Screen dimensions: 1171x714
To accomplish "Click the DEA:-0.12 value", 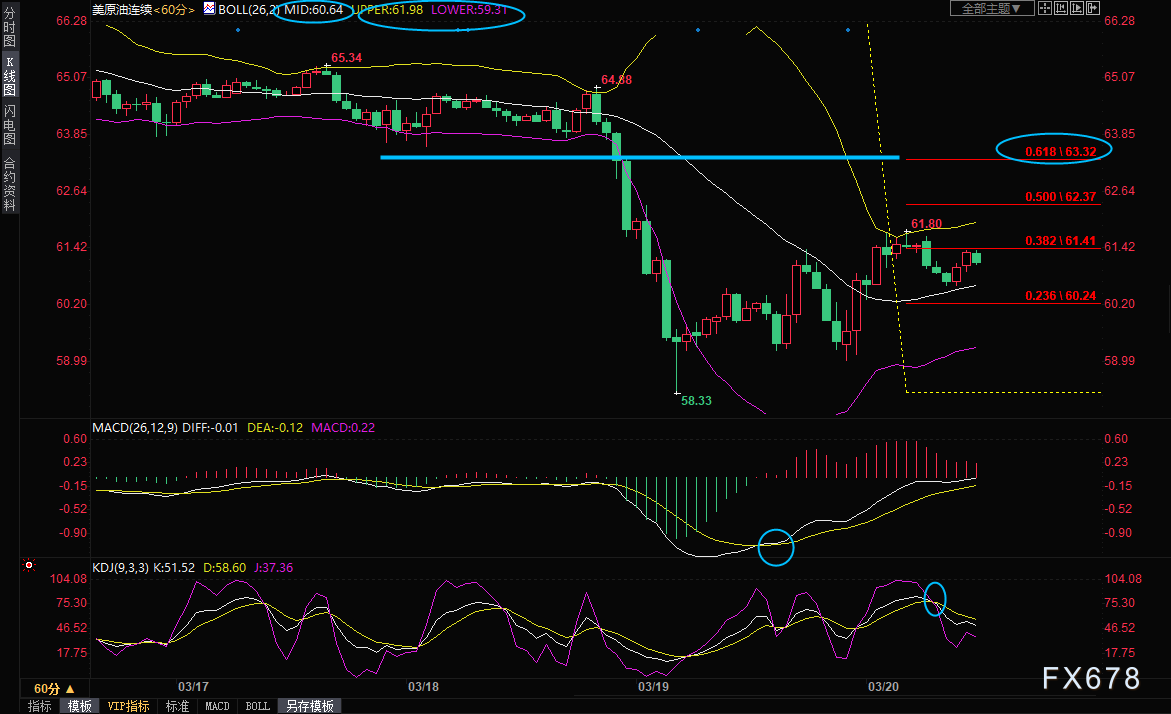I will [275, 428].
